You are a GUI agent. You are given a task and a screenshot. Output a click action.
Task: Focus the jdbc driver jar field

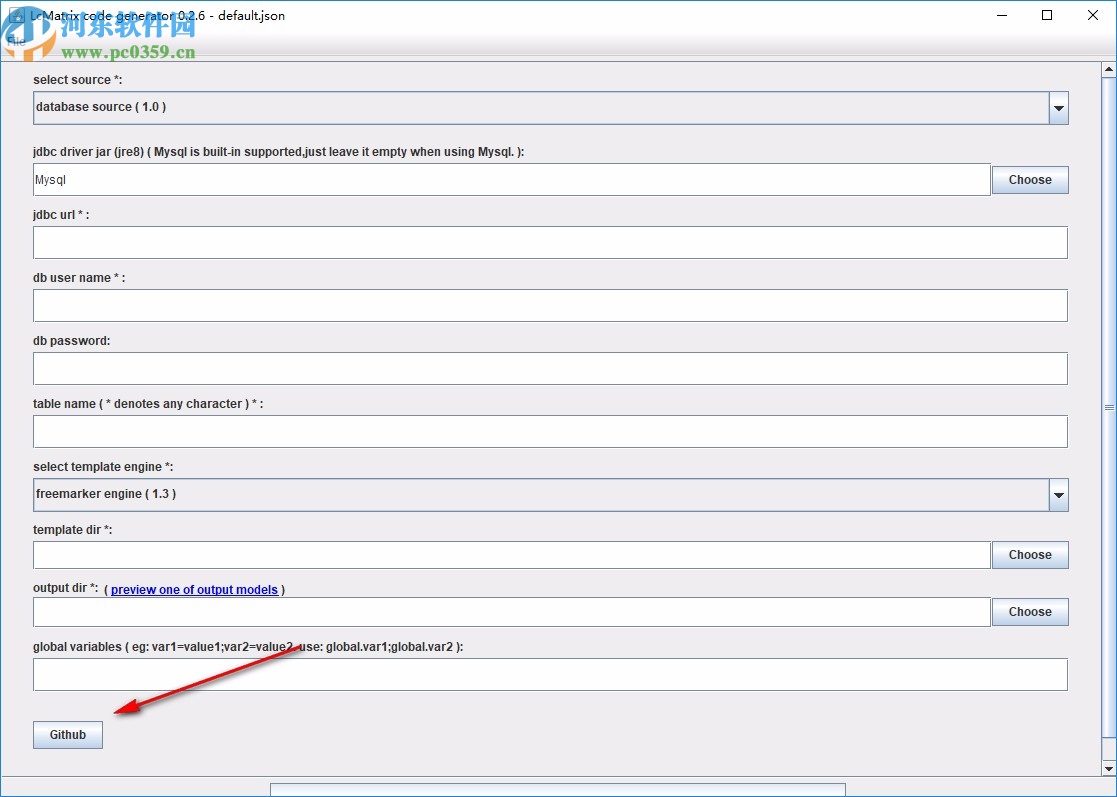tap(511, 179)
